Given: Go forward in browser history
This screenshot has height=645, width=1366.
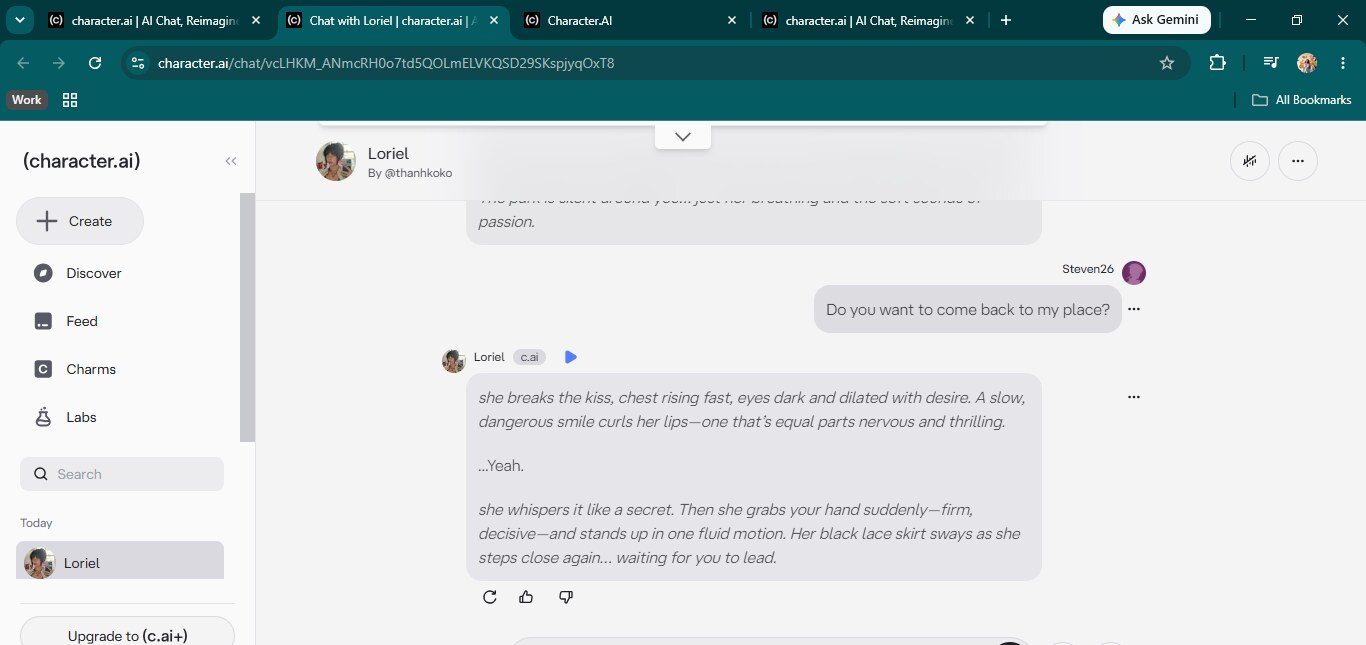Looking at the screenshot, I should [59, 63].
